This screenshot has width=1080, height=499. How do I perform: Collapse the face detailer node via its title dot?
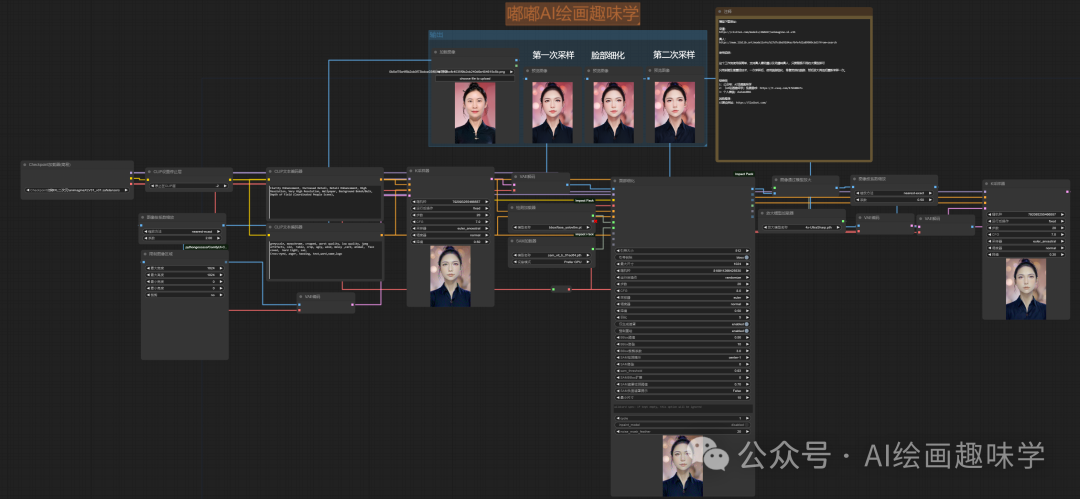[615, 181]
